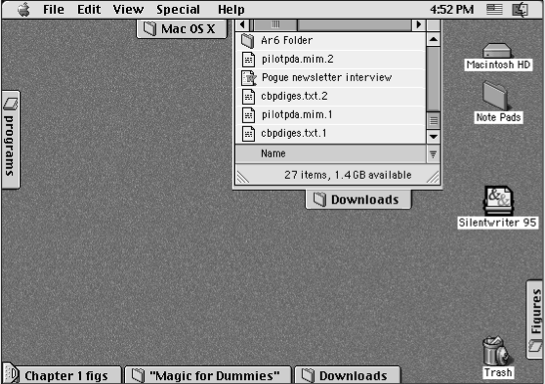Click the vertical scroll up arrow
The width and height of the screenshot is (545, 384).
pyautogui.click(x=433, y=39)
